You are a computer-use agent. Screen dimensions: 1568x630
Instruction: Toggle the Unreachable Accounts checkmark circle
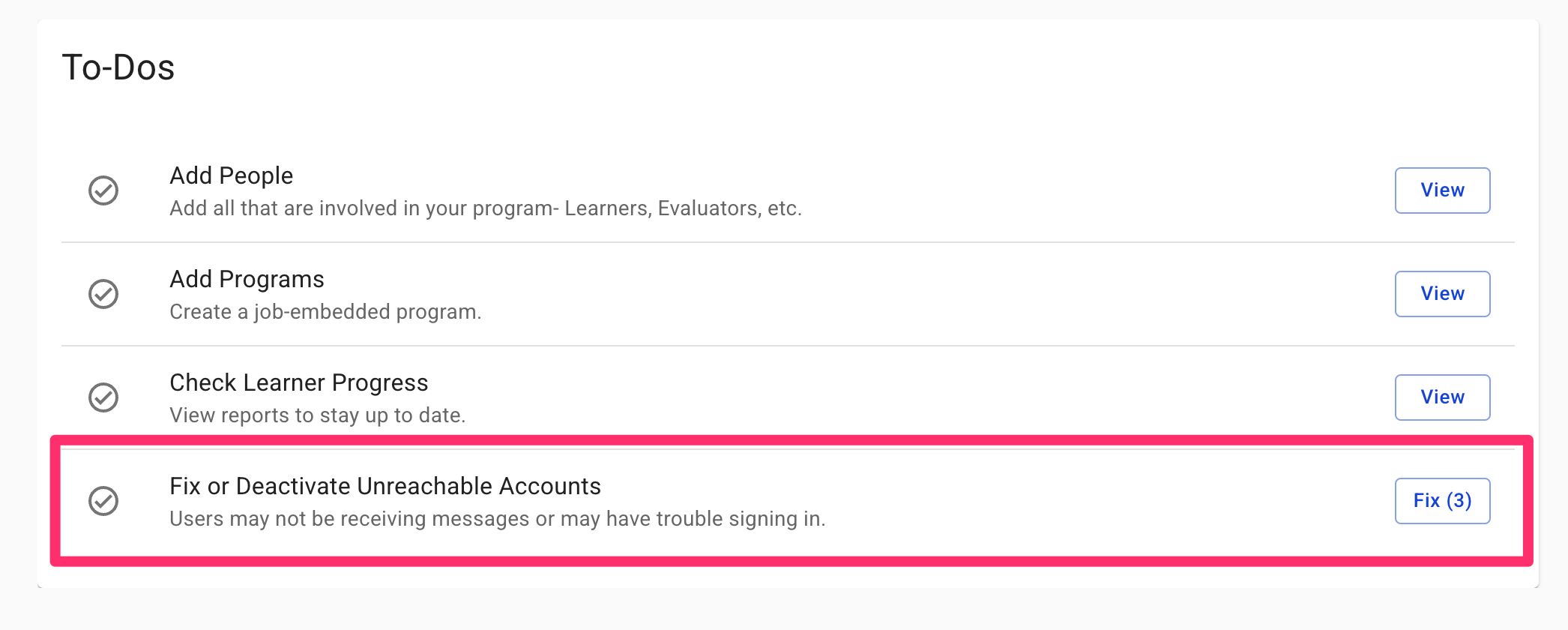coord(103,501)
